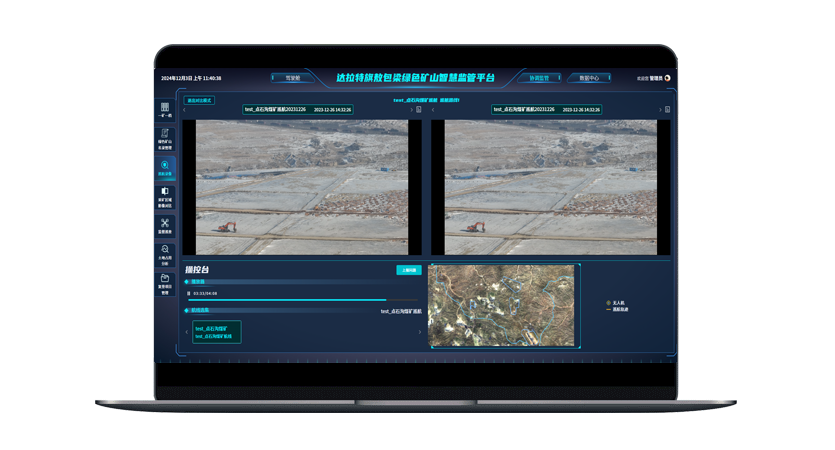Click the player section header
Image resolution: width=835 pixels, height=450 pixels.
click(198, 282)
